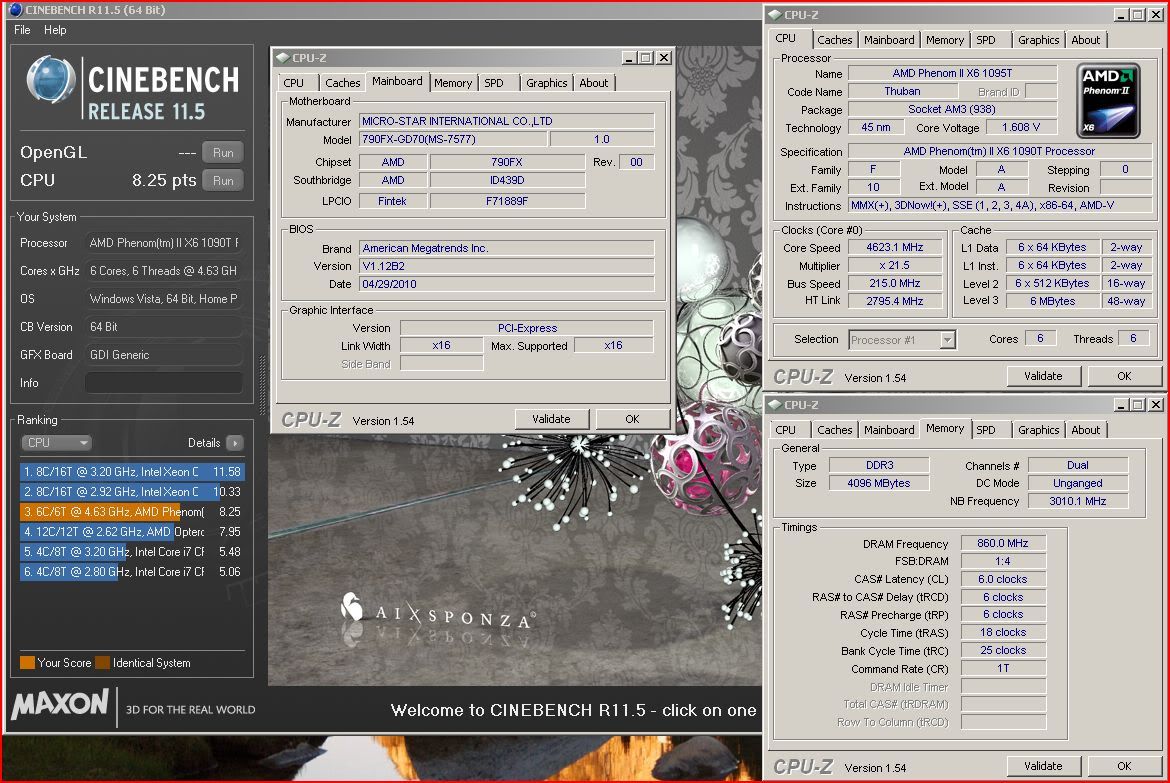The width and height of the screenshot is (1170, 783).
Task: Open the Processor #1 selection dropdown
Action: pos(902,340)
